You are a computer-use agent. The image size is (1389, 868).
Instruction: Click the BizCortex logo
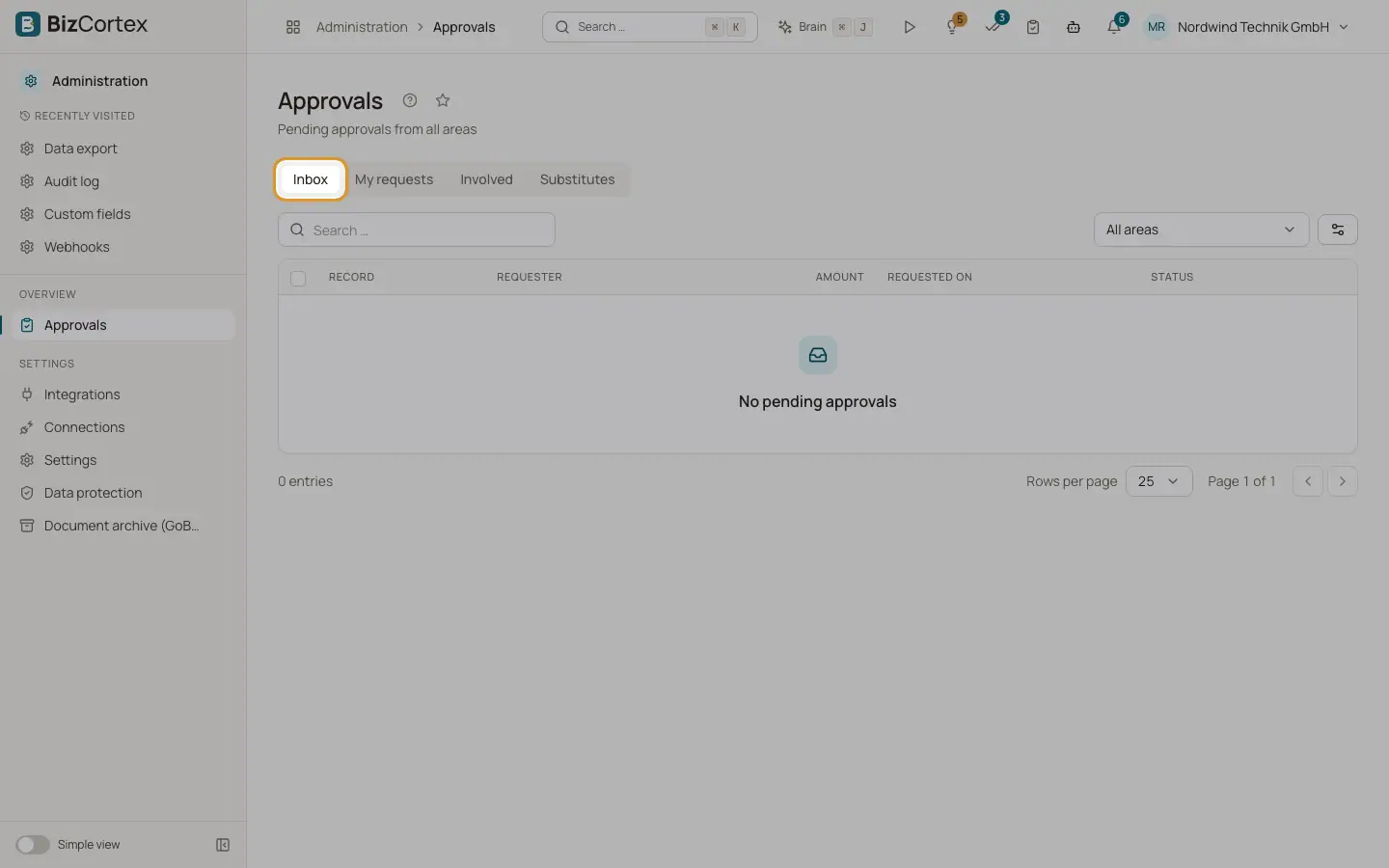[82, 24]
